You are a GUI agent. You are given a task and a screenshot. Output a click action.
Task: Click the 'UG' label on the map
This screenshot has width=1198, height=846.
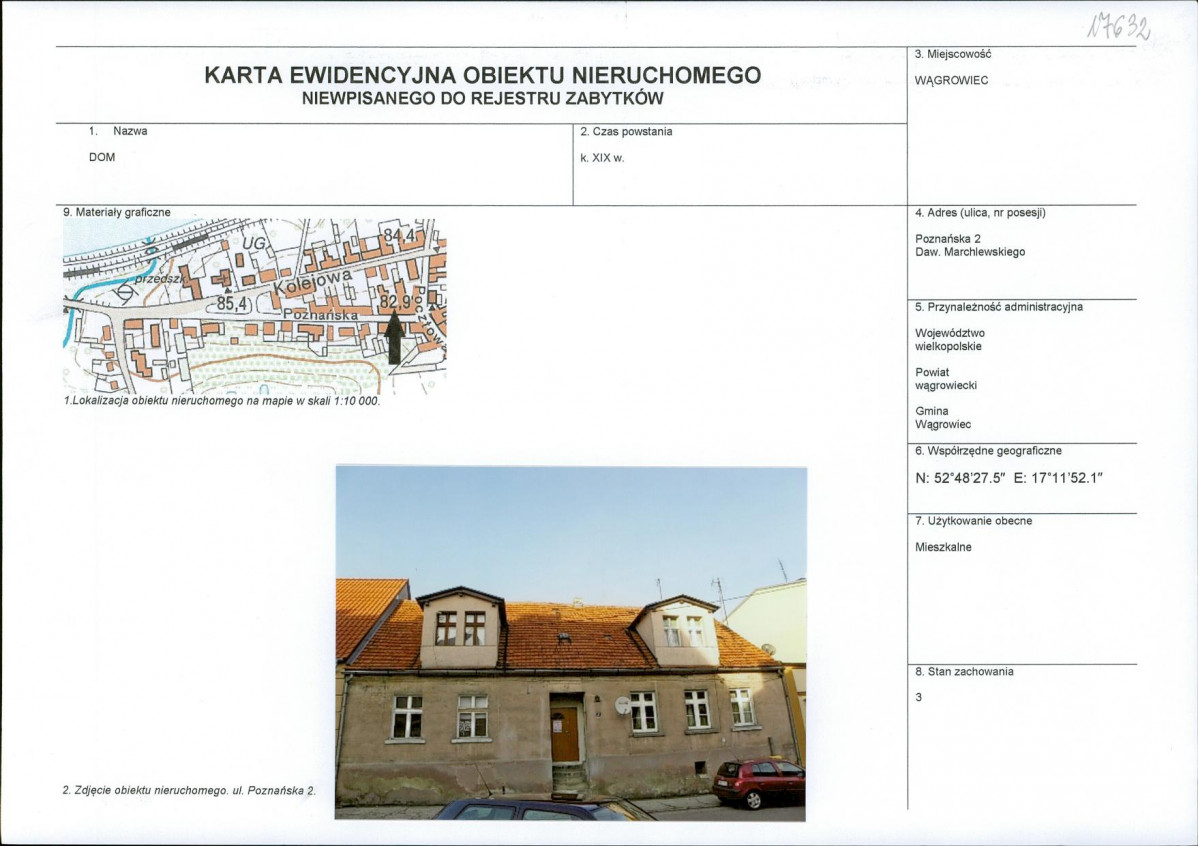click(x=254, y=244)
